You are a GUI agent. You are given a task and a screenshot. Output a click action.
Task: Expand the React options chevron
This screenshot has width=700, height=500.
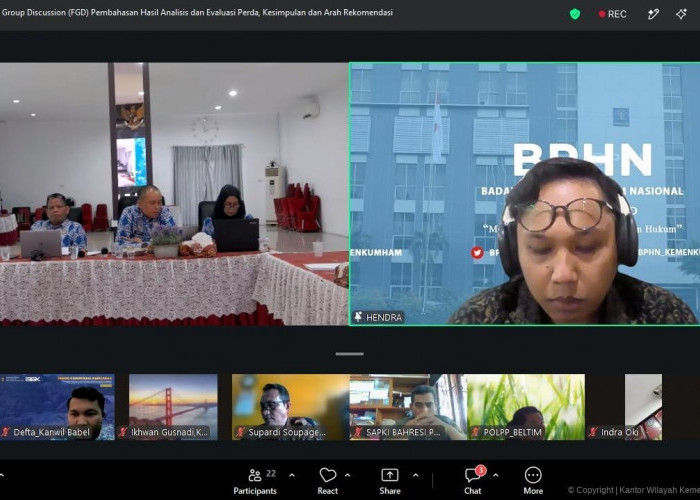tap(348, 475)
